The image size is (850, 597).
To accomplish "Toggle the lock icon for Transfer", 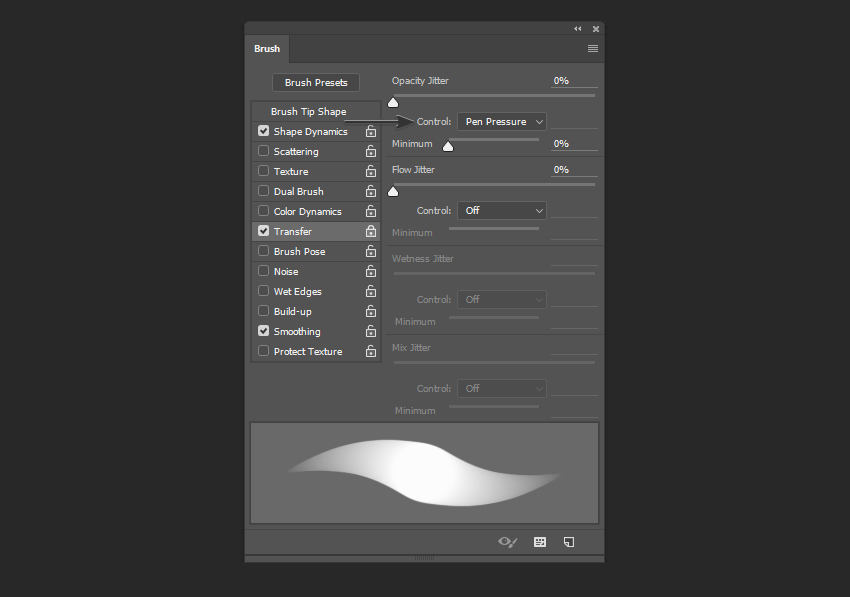I will [371, 232].
